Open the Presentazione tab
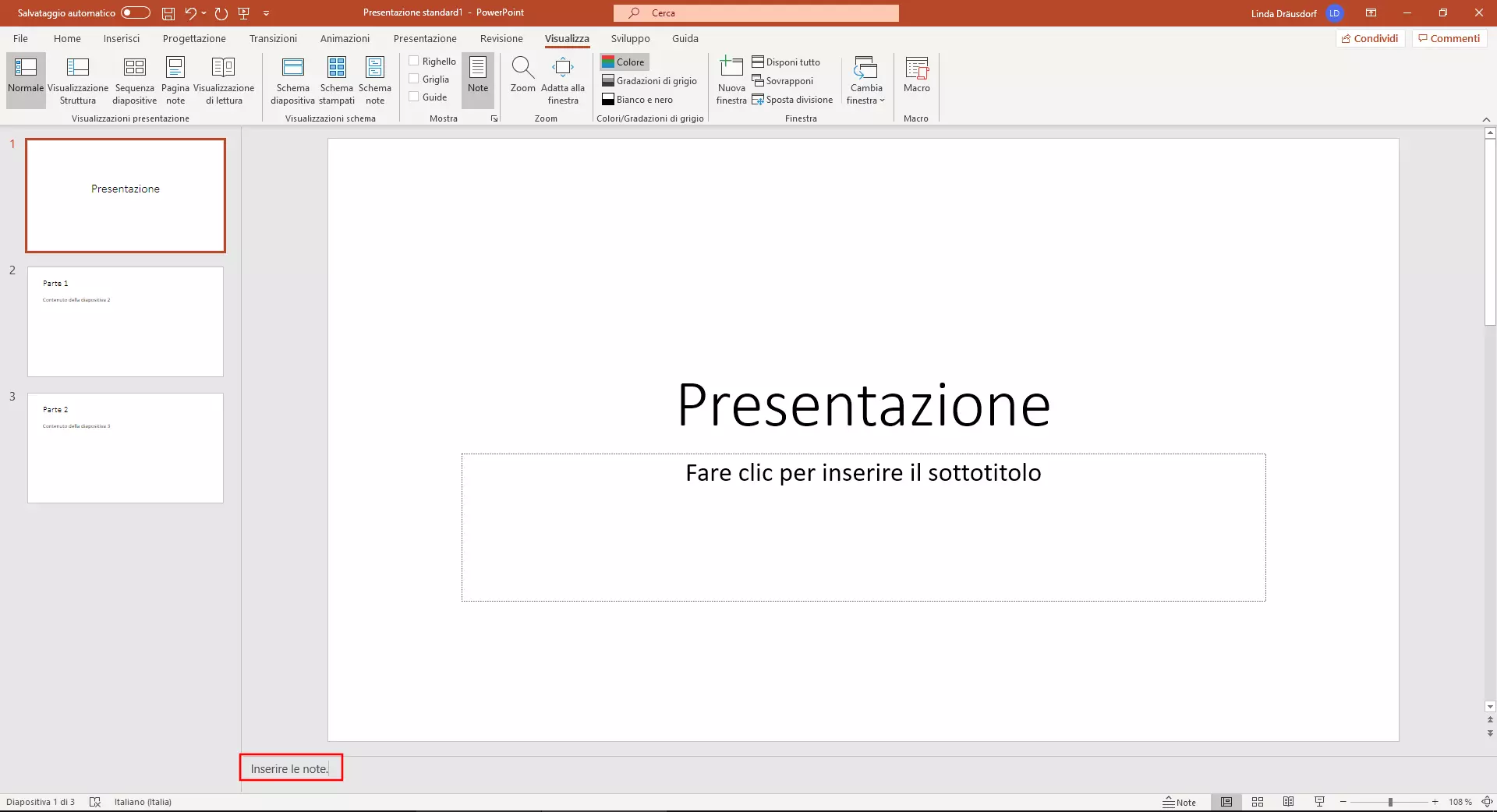Screen dimensions: 1497x812 tap(425, 38)
